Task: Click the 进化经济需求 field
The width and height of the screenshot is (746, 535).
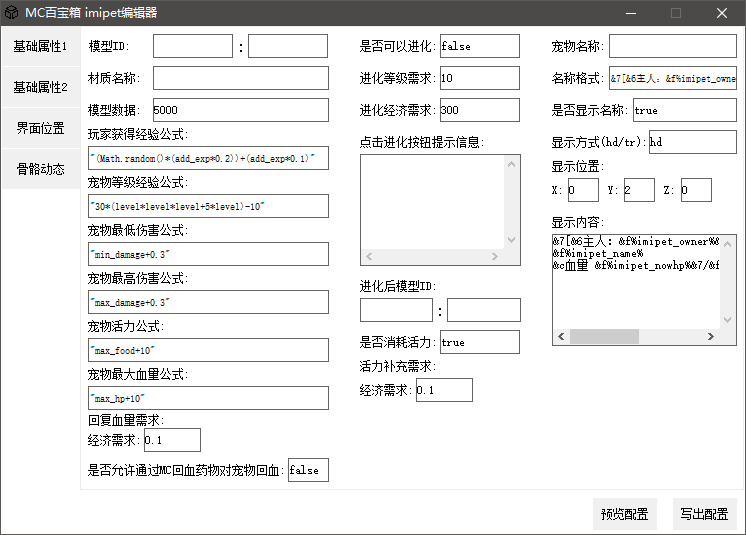Action: (x=480, y=110)
